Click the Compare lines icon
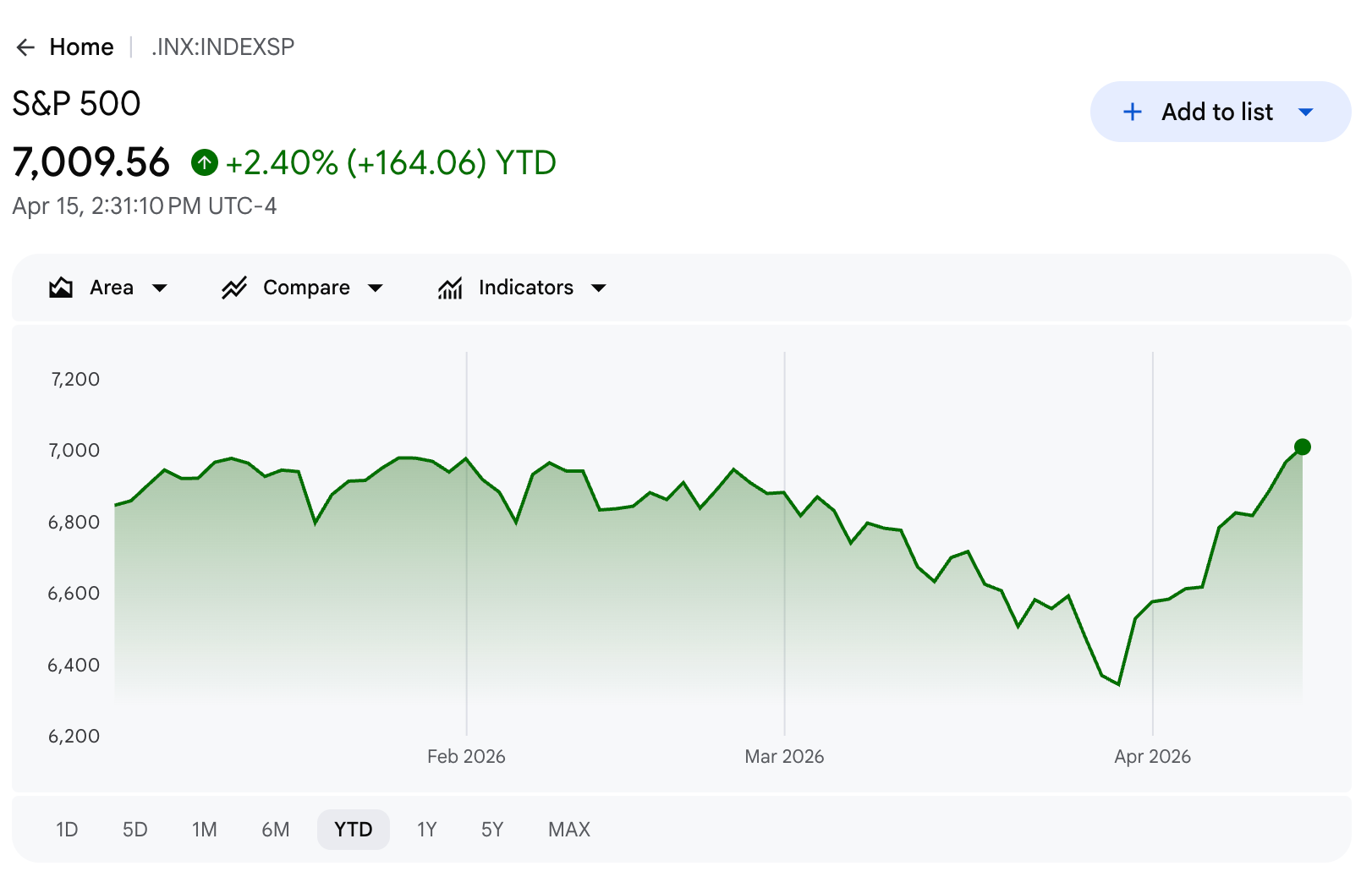The image size is (1372, 888). [x=234, y=288]
